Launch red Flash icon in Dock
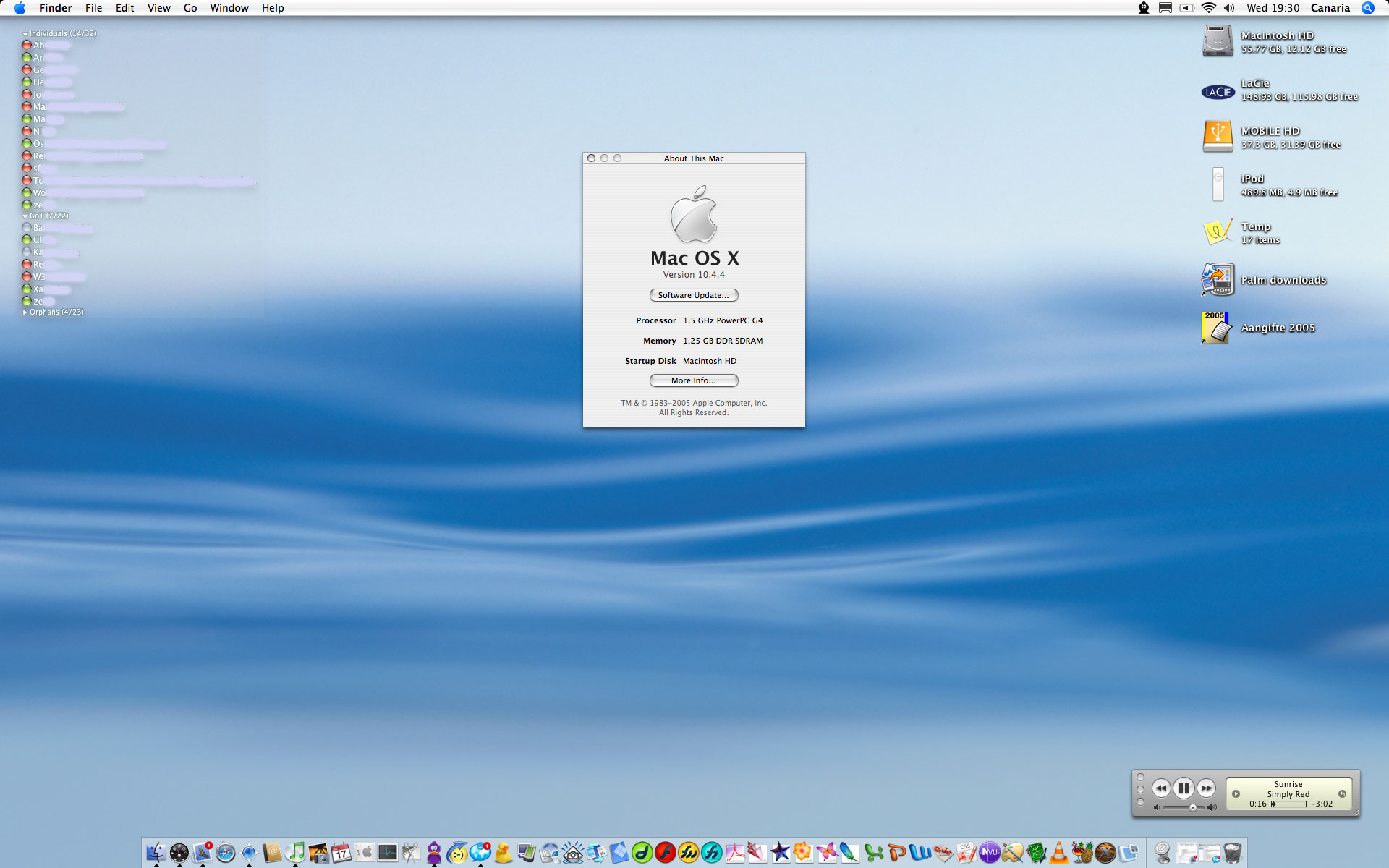This screenshot has height=868, width=1389. tap(666, 853)
